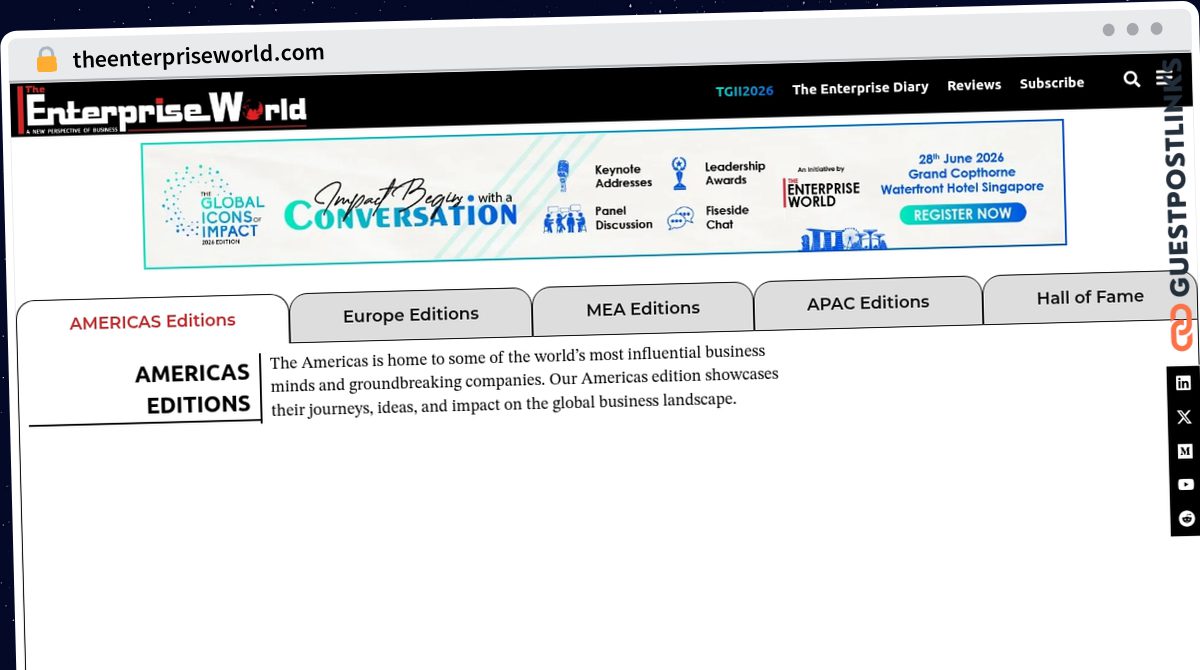The width and height of the screenshot is (1200, 670).
Task: Click the Leadership Awards banner item
Action: 718,173
